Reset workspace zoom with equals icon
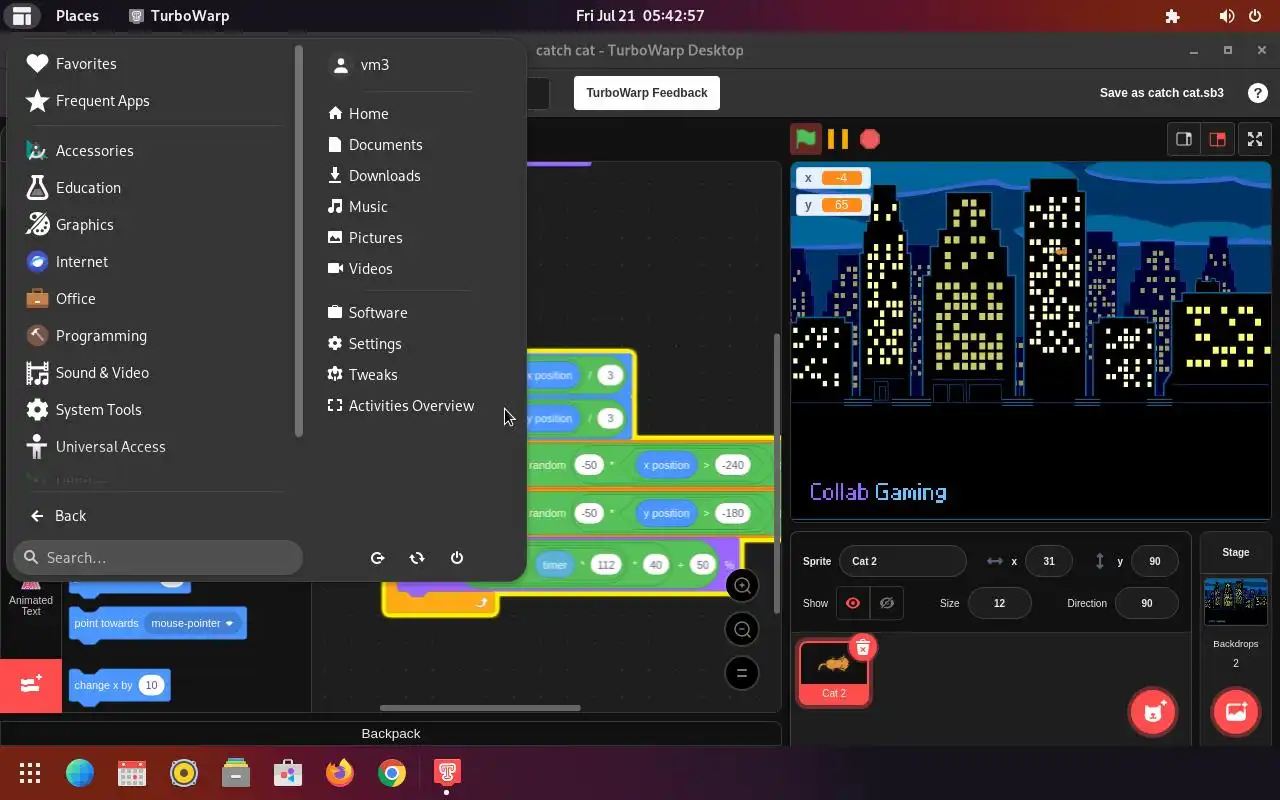This screenshot has height=800, width=1280. point(742,673)
